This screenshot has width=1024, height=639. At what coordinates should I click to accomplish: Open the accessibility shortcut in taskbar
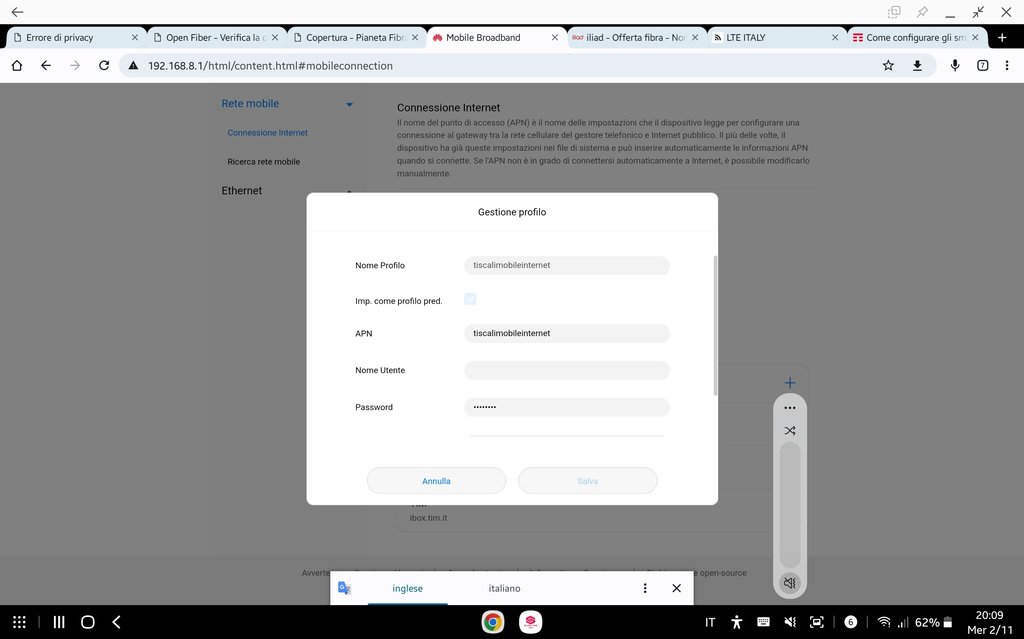pos(737,622)
